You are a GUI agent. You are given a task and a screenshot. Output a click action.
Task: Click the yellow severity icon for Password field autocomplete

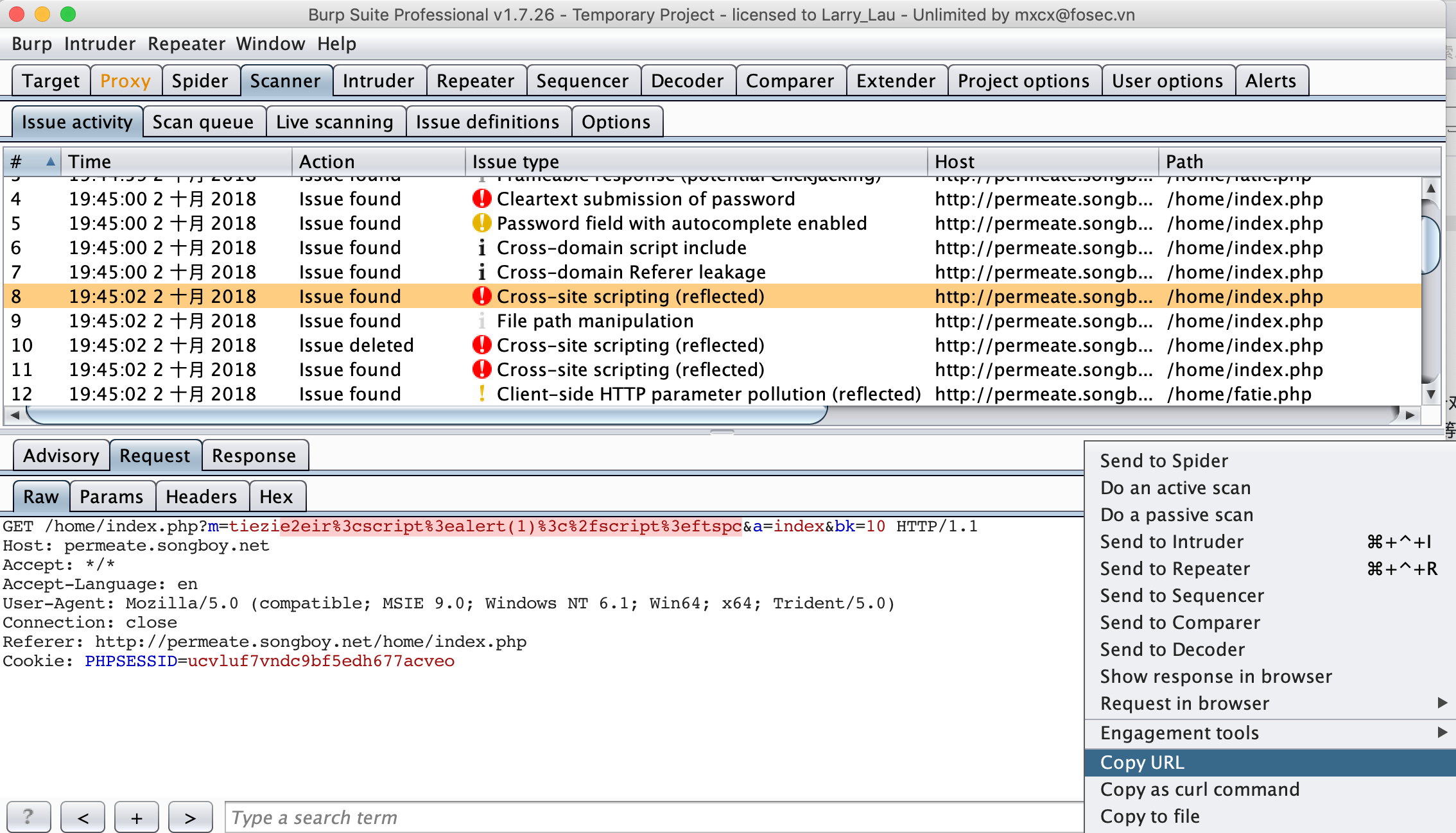tap(481, 223)
